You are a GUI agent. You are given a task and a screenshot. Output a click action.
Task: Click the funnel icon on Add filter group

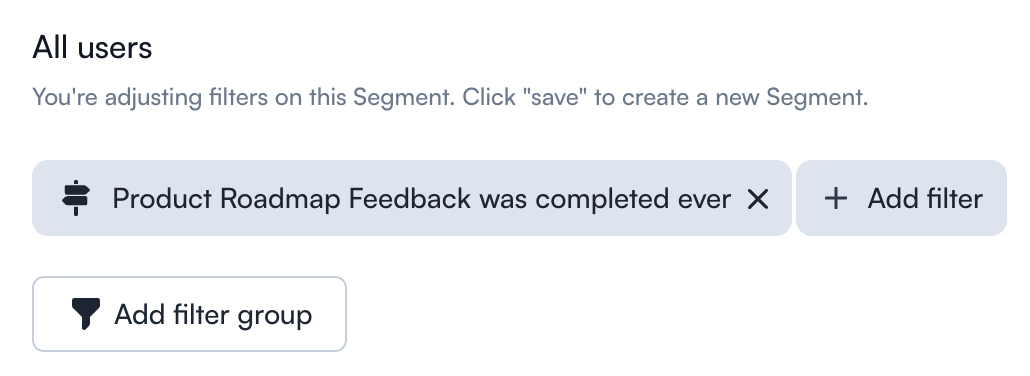[x=85, y=314]
